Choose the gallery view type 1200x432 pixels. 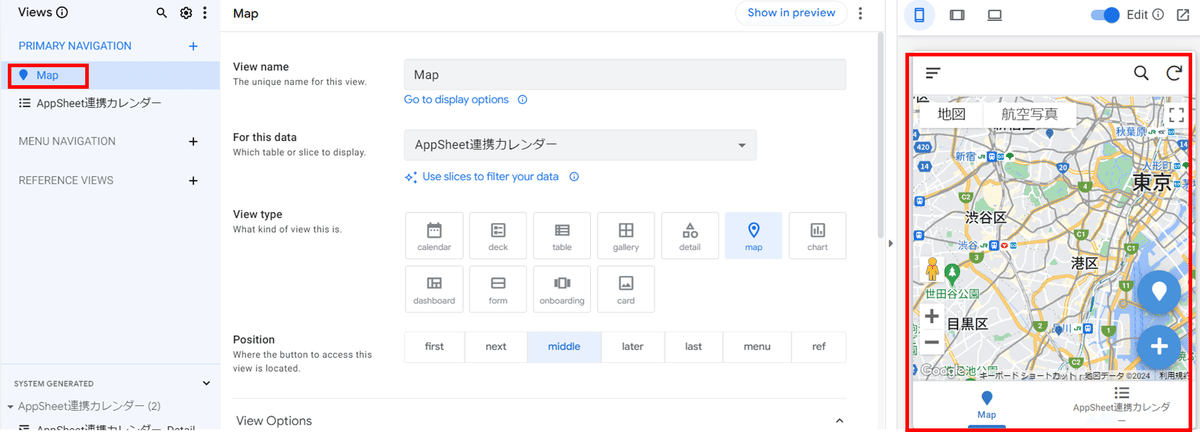626,236
